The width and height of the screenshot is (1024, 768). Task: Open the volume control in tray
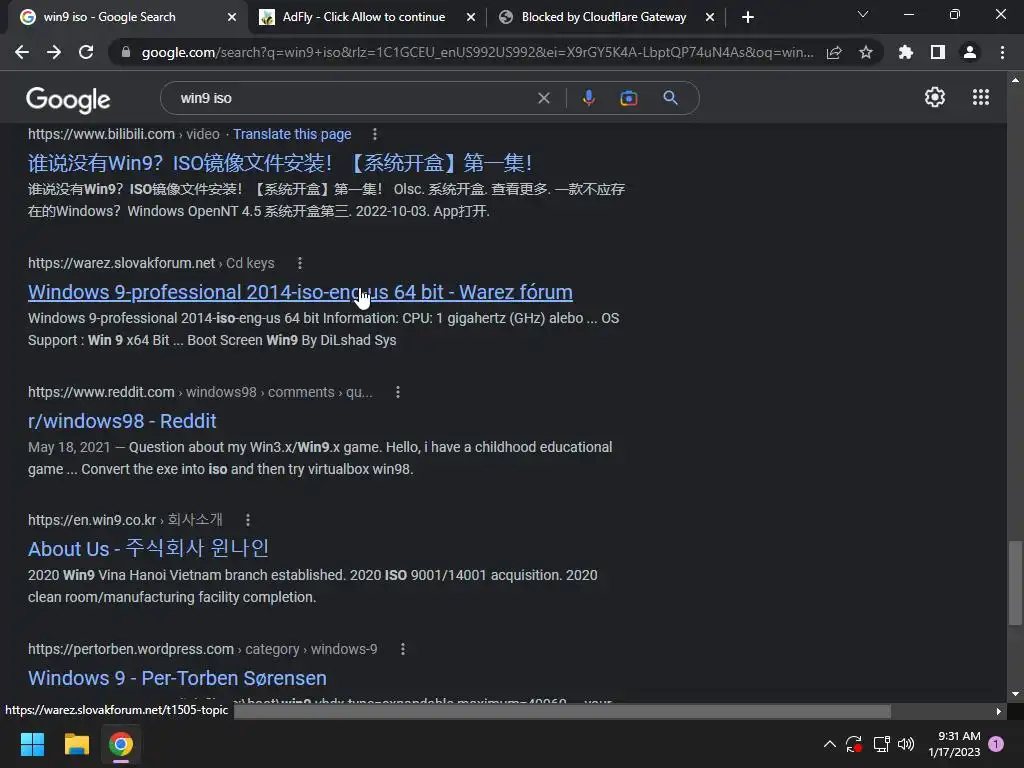(906, 744)
